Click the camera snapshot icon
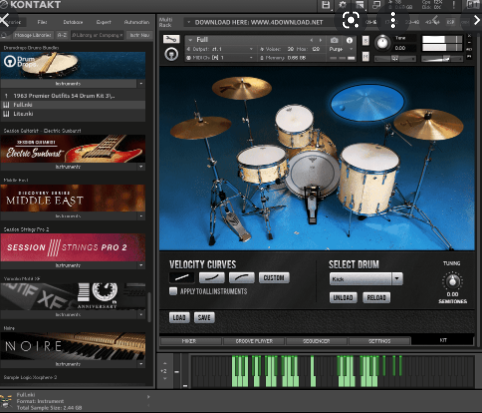The width and height of the screenshot is (482, 413). 334,40
